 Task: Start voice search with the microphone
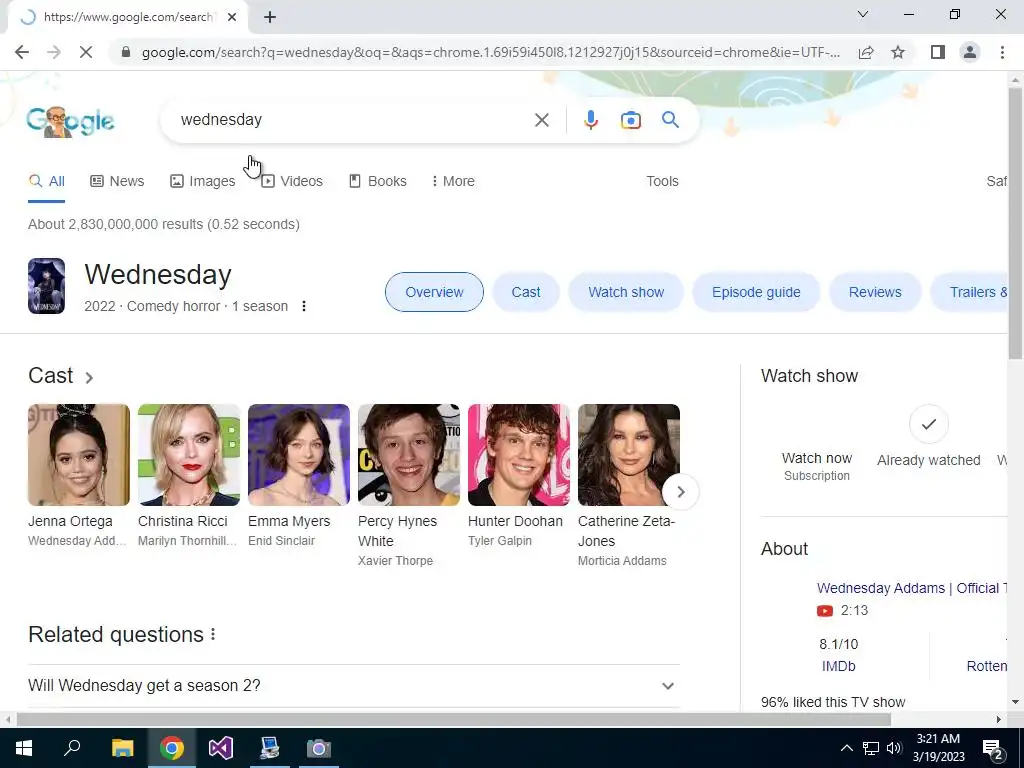click(590, 120)
